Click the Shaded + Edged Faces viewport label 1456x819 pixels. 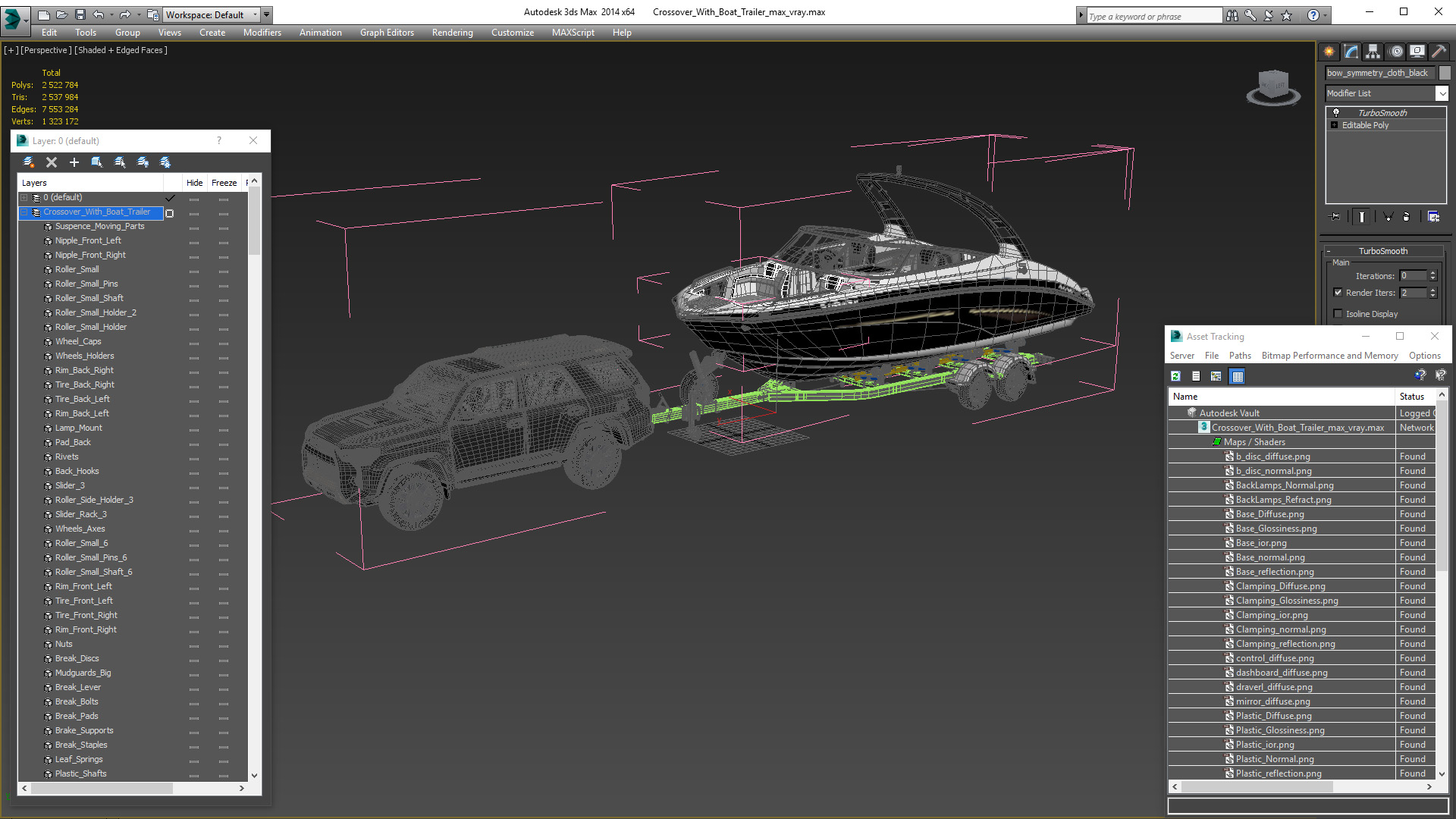click(x=121, y=50)
